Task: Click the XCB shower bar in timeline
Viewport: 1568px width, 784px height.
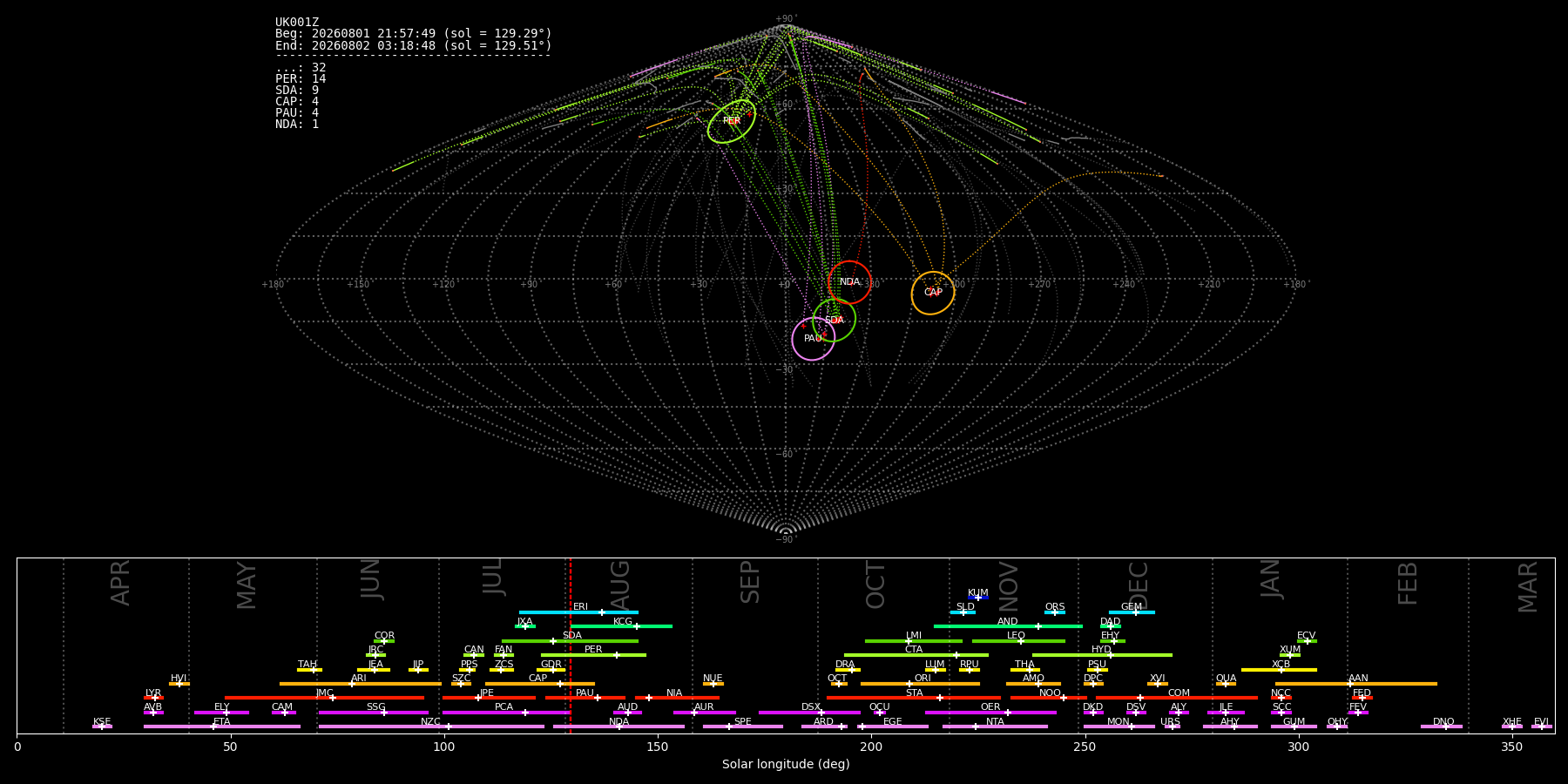Action: [x=1279, y=670]
